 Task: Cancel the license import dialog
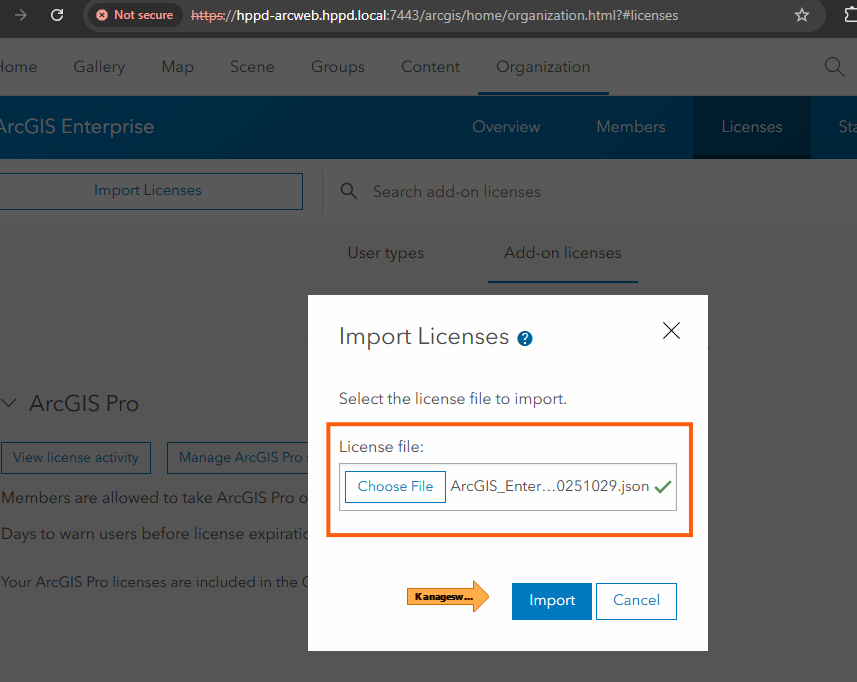tap(636, 601)
